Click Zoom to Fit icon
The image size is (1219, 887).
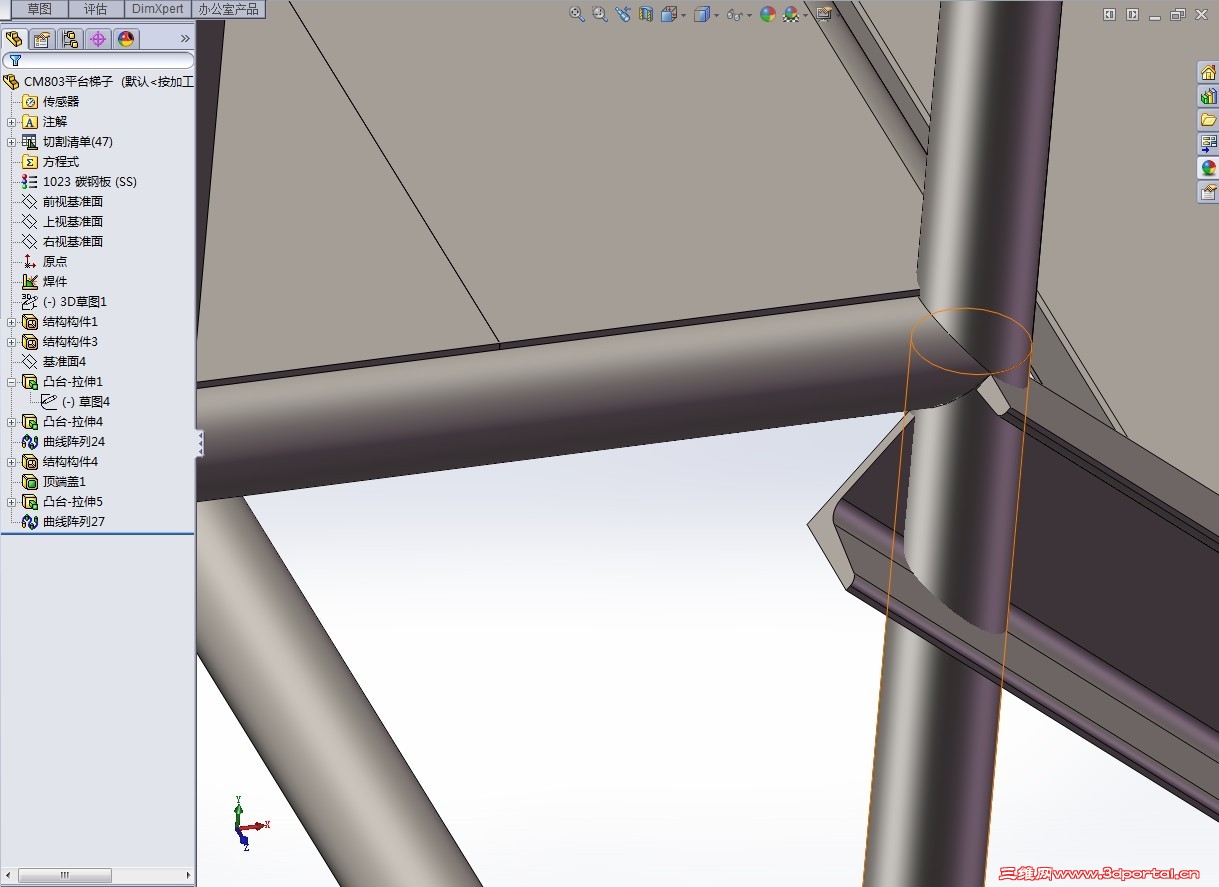(x=576, y=14)
